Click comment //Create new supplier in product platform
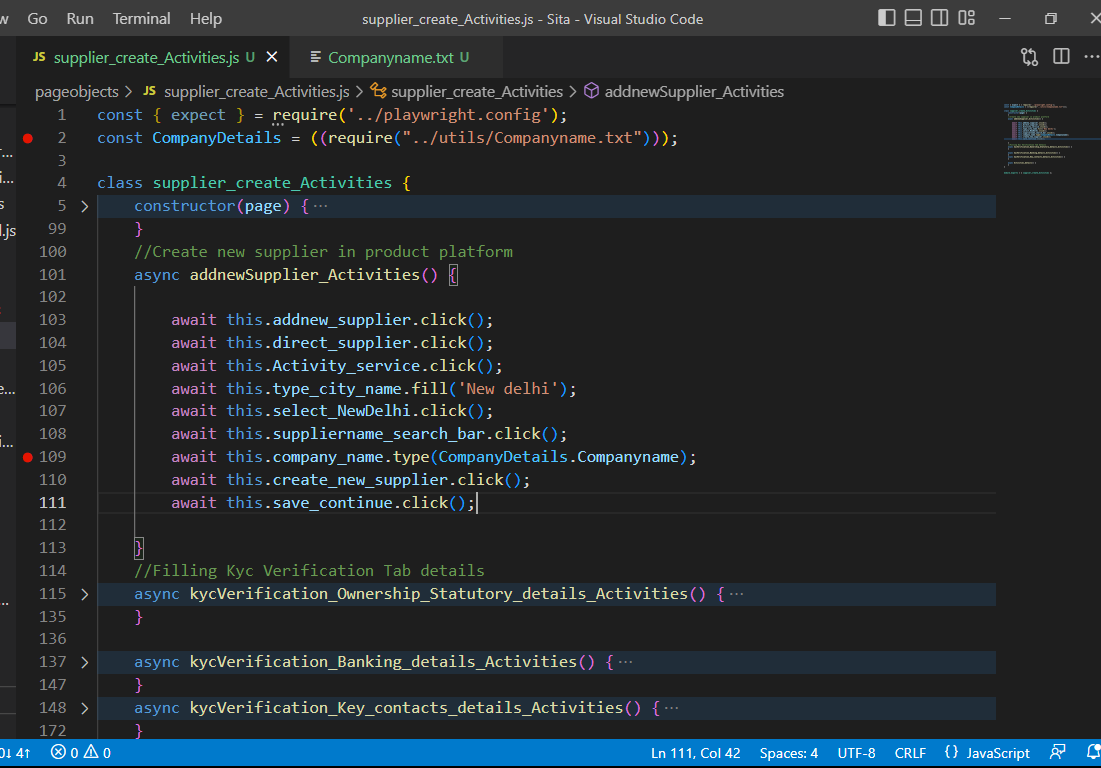Image resolution: width=1101 pixels, height=768 pixels. pos(323,251)
